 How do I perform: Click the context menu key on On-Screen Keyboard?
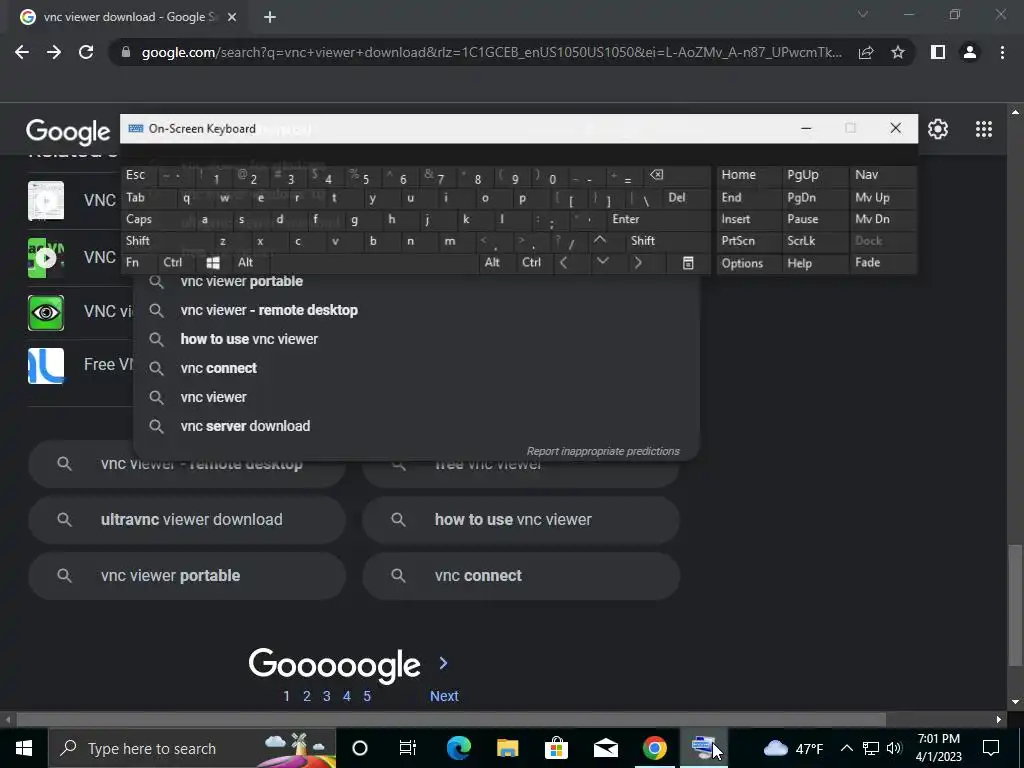click(x=688, y=263)
